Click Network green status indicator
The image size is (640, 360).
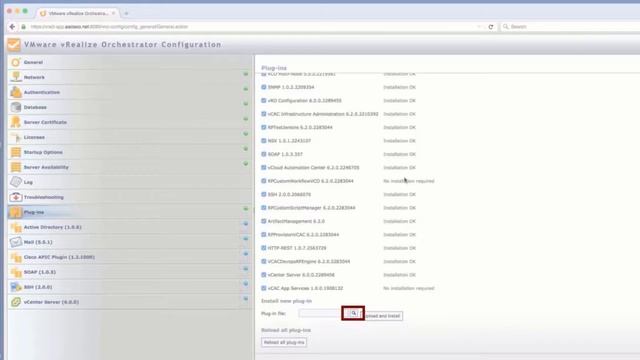(246, 74)
